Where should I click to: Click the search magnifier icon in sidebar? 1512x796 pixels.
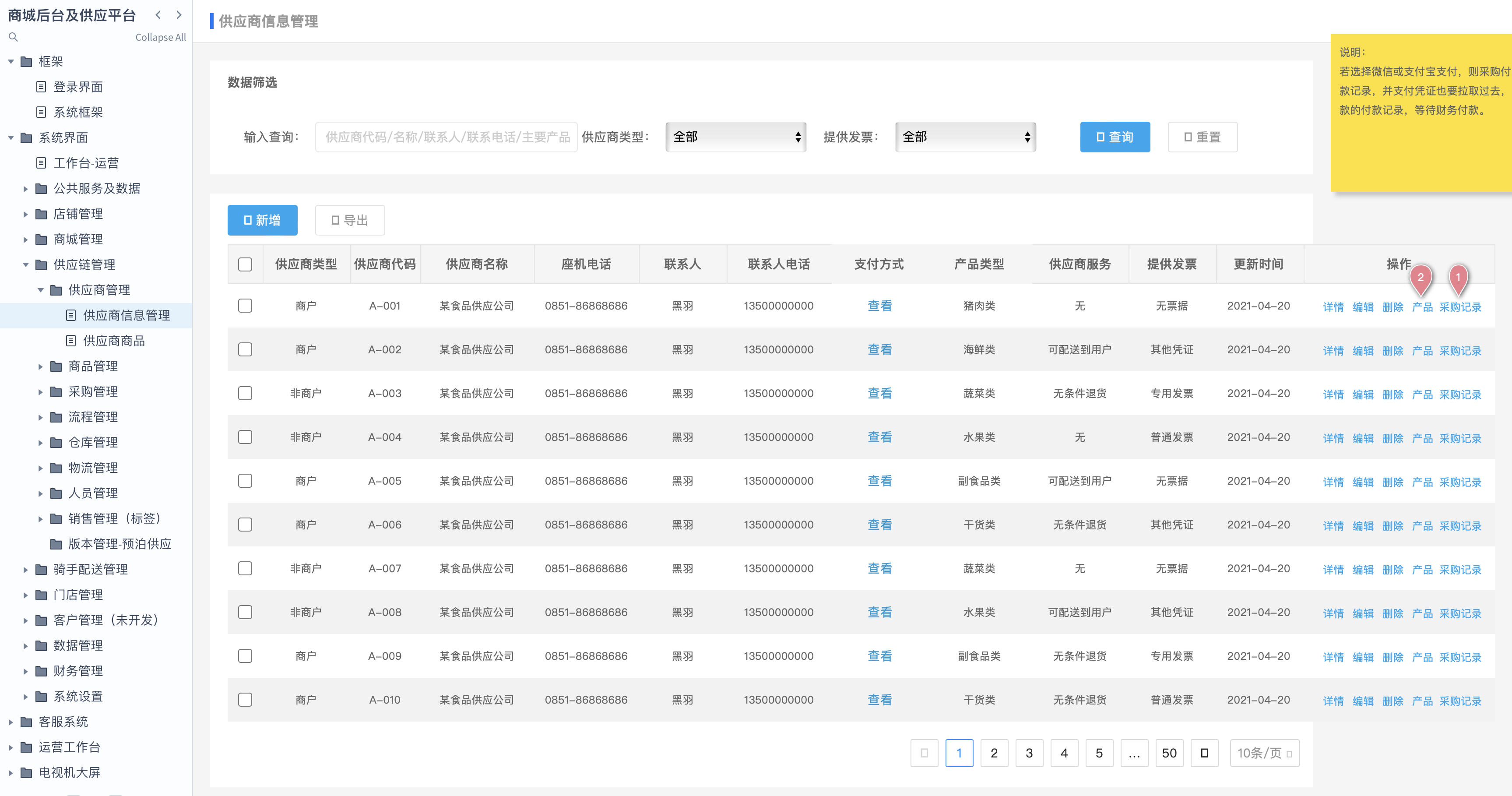coord(14,37)
